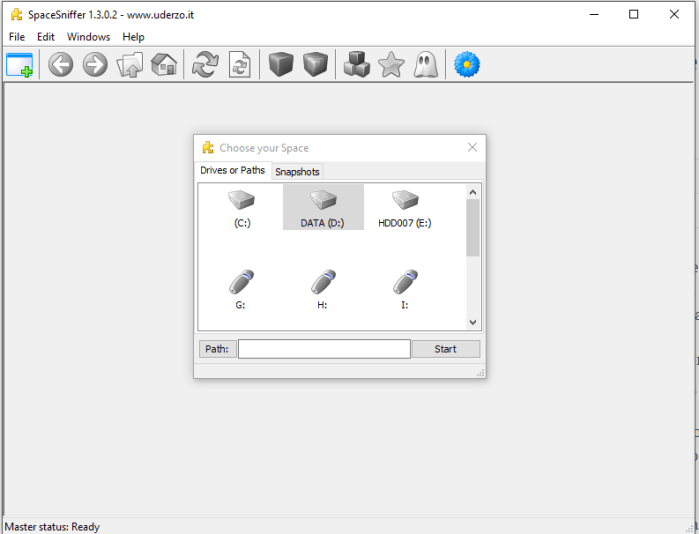Go forward with the right arrow icon
This screenshot has width=699, height=534.
pyautogui.click(x=95, y=65)
